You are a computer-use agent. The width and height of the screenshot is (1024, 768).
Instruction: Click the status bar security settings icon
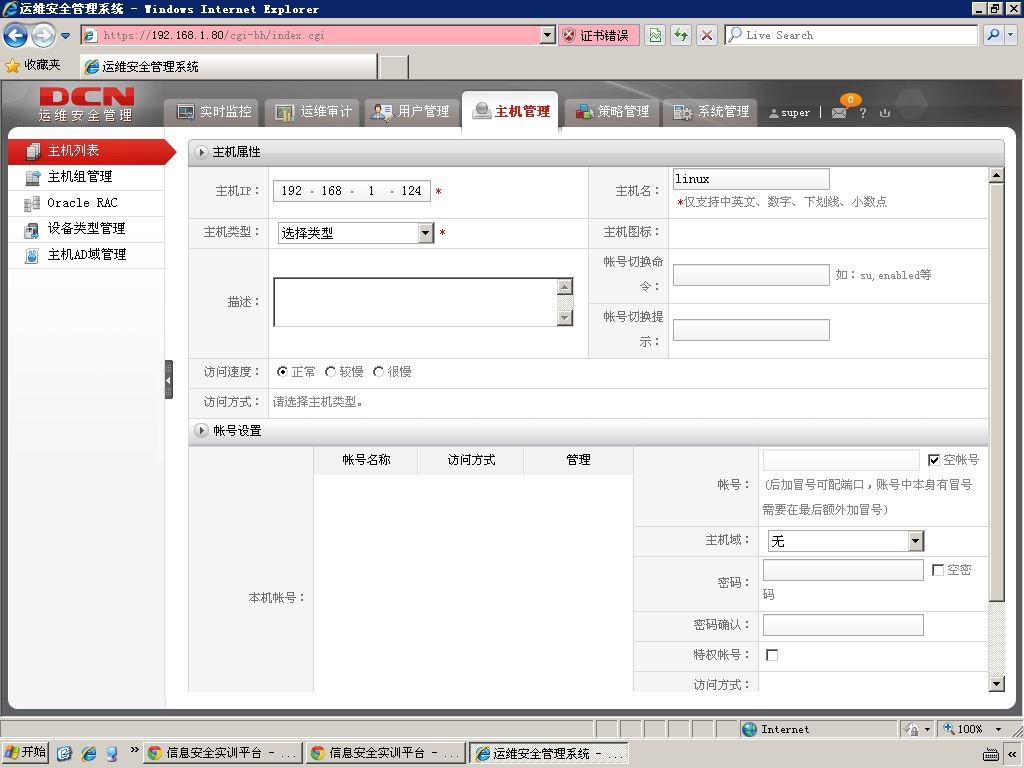(x=911, y=729)
